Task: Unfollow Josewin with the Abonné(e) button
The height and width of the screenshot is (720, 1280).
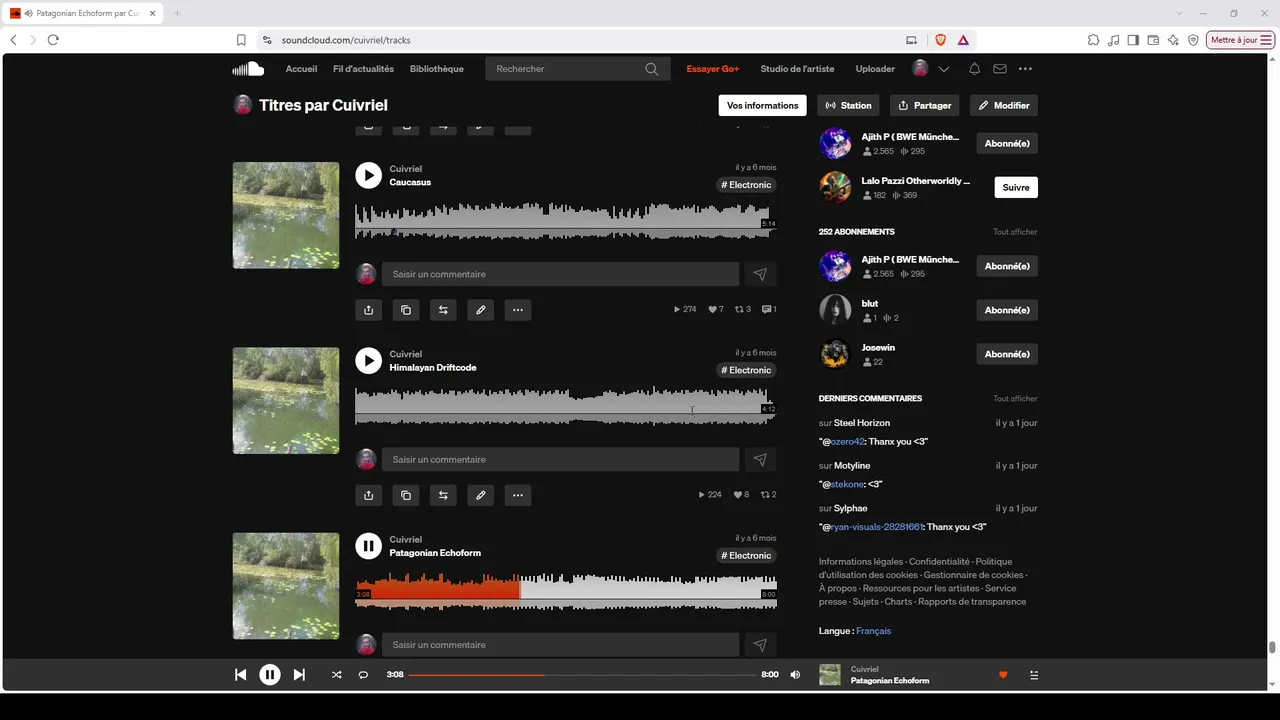Action: (x=1007, y=354)
